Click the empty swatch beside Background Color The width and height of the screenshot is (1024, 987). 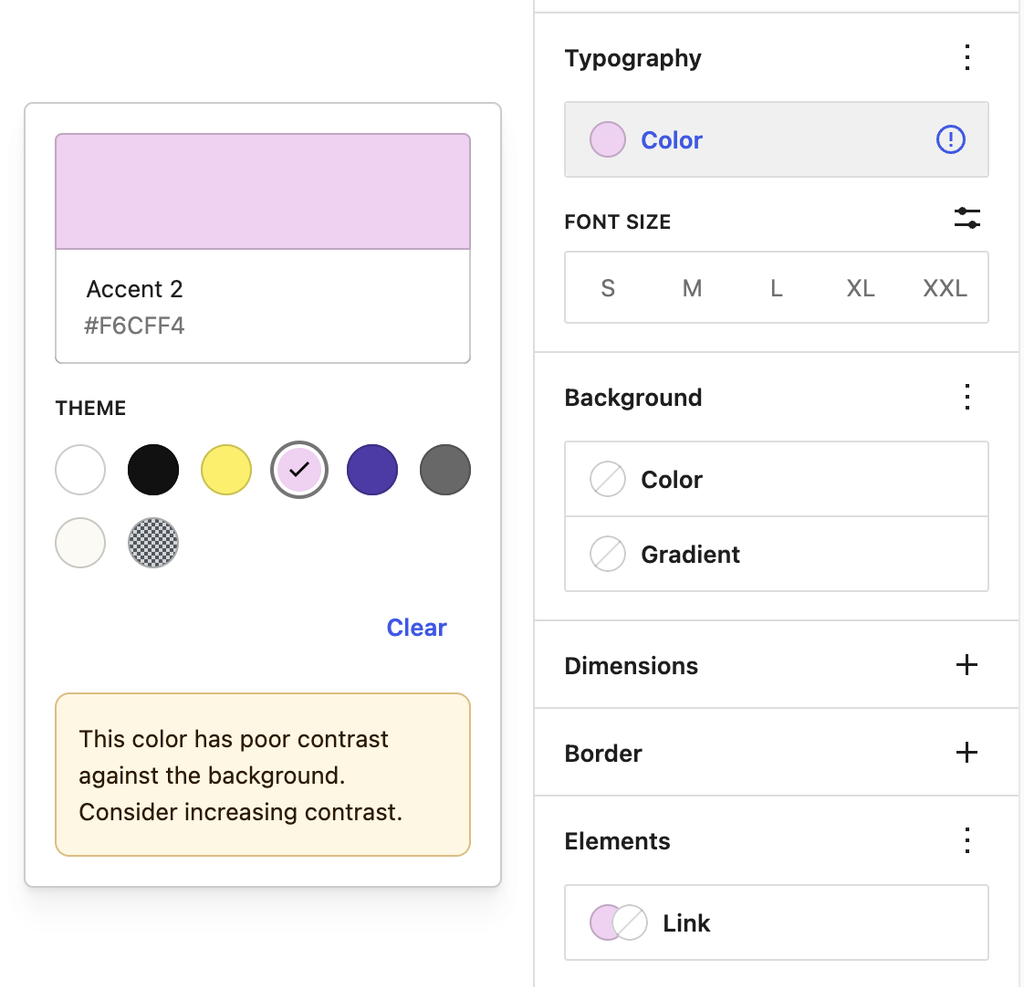click(607, 479)
